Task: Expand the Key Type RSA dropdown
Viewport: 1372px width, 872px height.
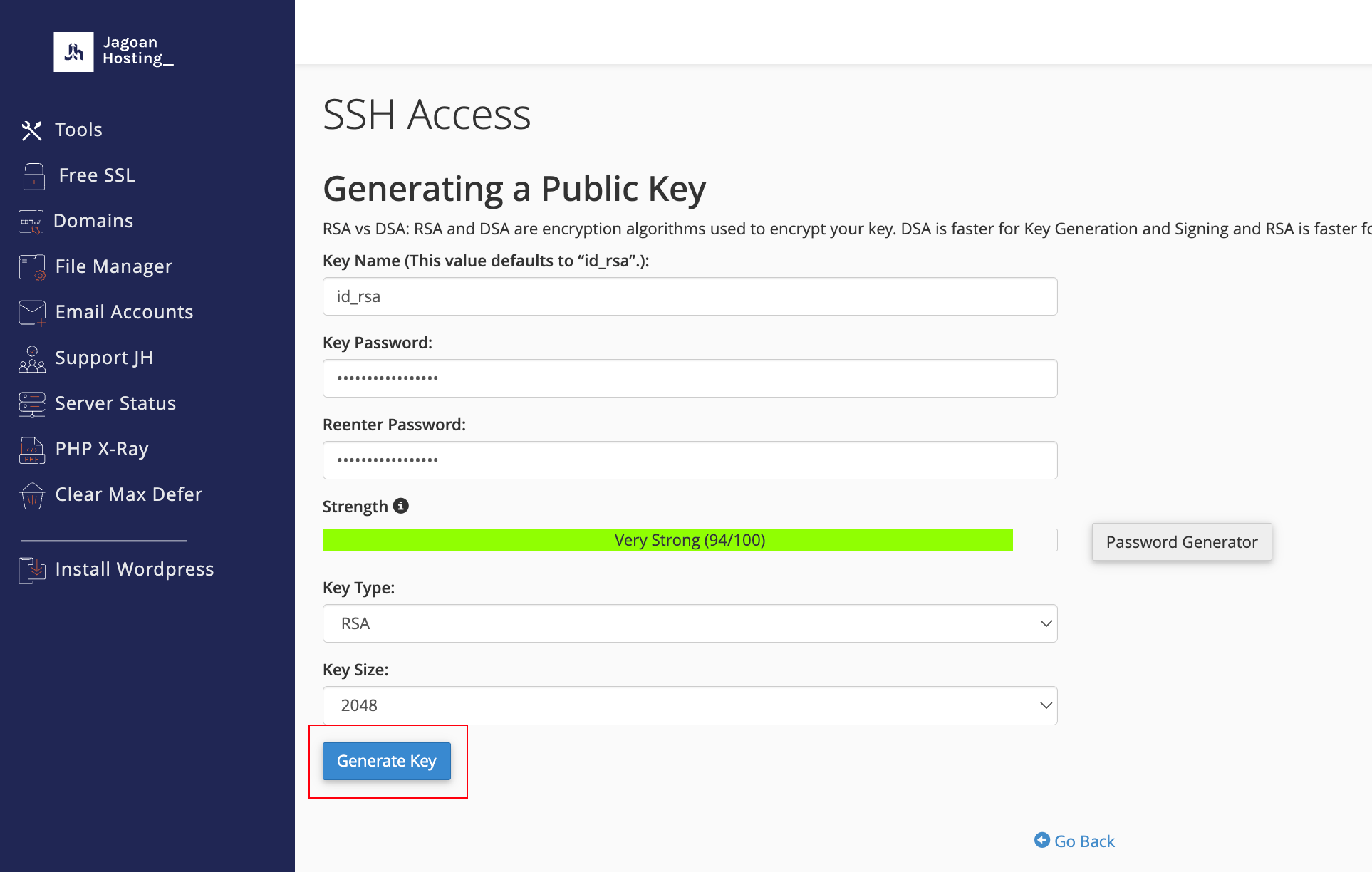Action: pos(690,623)
